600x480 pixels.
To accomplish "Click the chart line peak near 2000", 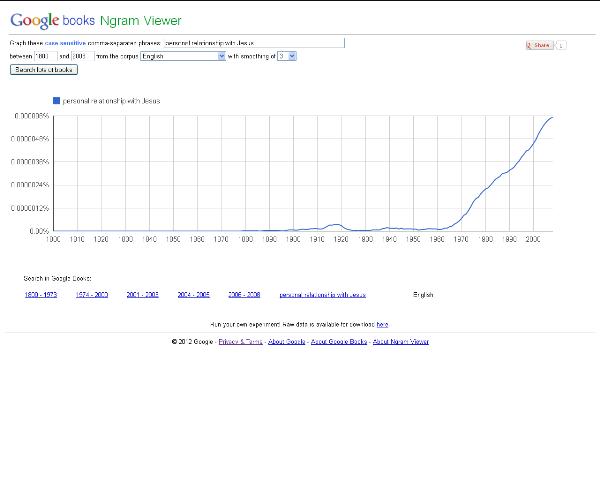I will coord(551,118).
